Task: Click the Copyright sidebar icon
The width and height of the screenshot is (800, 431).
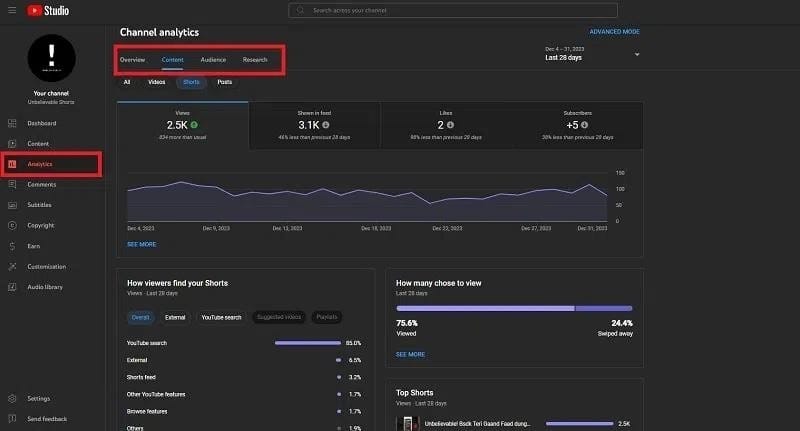Action: (x=12, y=225)
